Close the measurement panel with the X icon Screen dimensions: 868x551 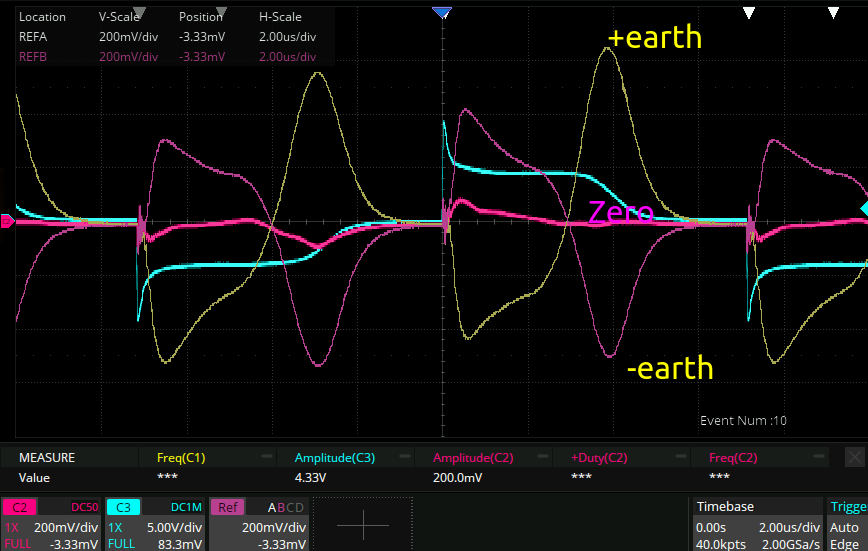coord(854,458)
